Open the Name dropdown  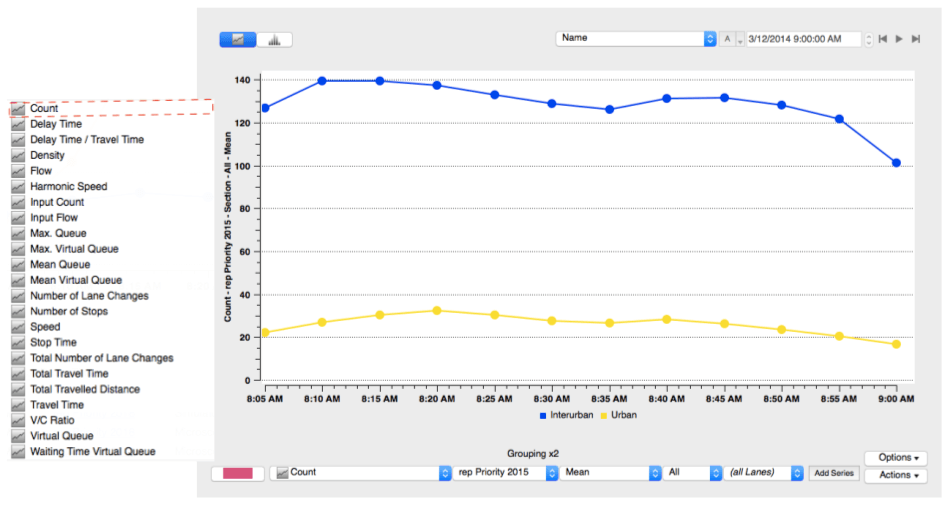click(x=635, y=38)
